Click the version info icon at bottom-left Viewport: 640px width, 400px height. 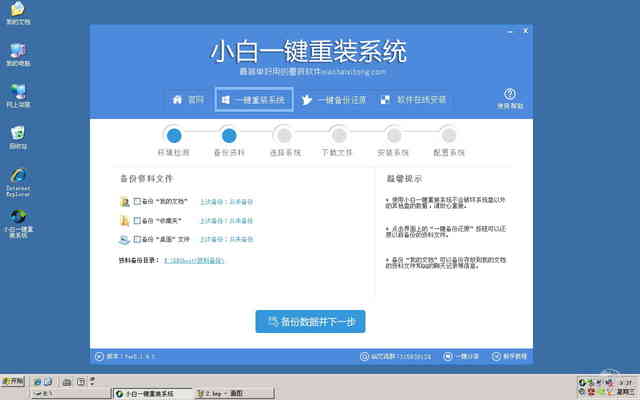(x=98, y=357)
